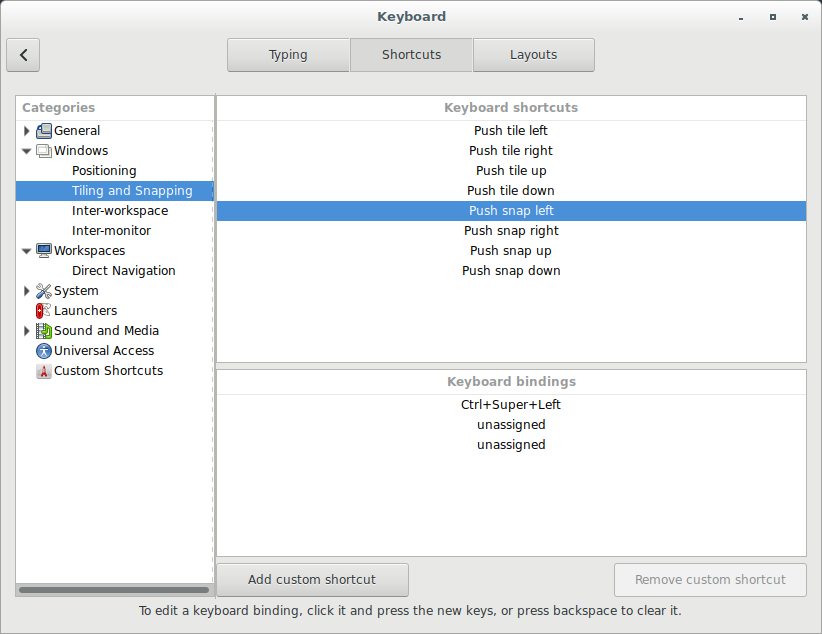Click the Workspaces monitor icon

click(x=44, y=251)
